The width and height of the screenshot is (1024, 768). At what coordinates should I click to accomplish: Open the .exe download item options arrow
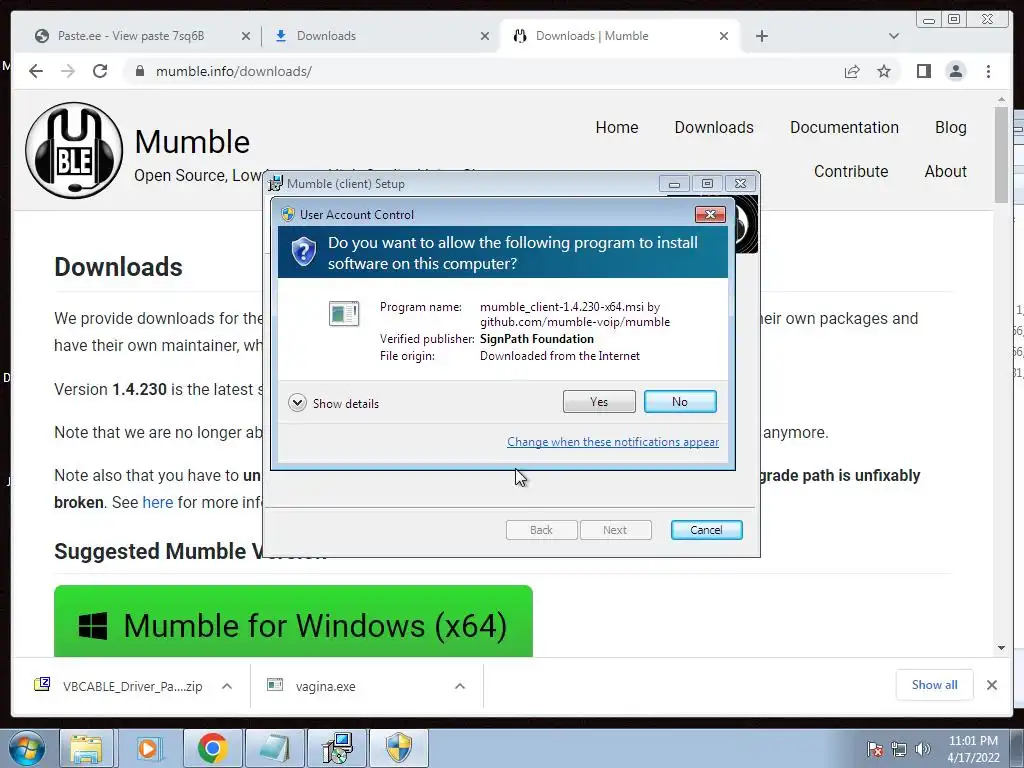click(x=460, y=686)
